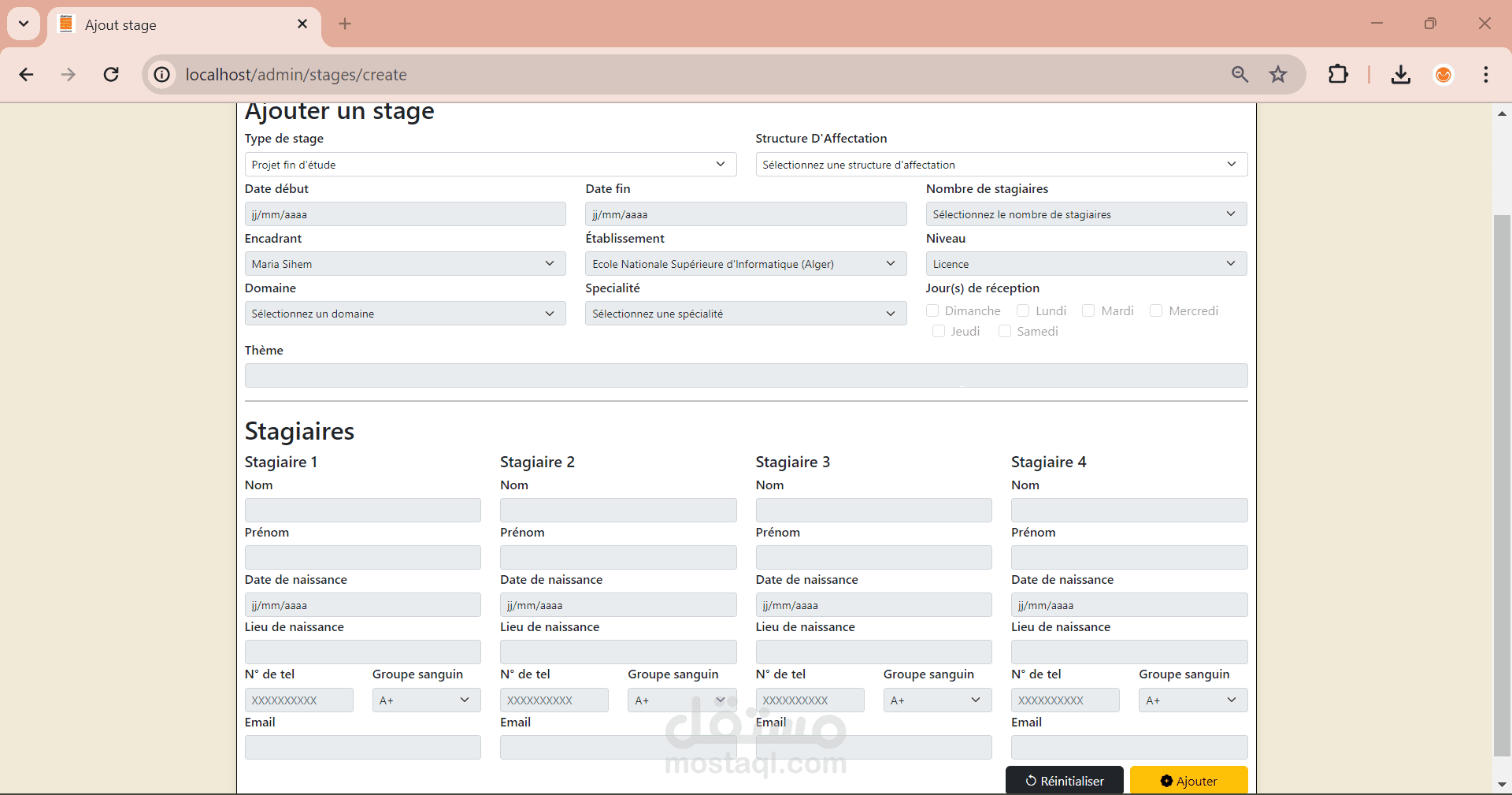The image size is (1512, 795).
Task: Tick the Samedi checkbox
Action: pyautogui.click(x=1005, y=332)
